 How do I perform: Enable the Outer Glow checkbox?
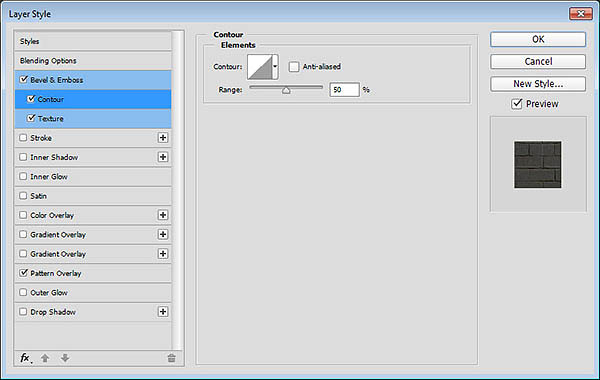tap(23, 292)
